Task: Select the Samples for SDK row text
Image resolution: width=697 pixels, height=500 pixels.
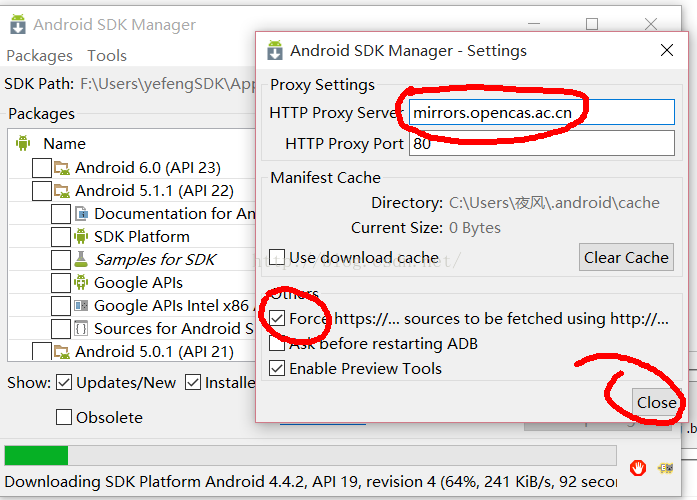Action: tap(155, 260)
